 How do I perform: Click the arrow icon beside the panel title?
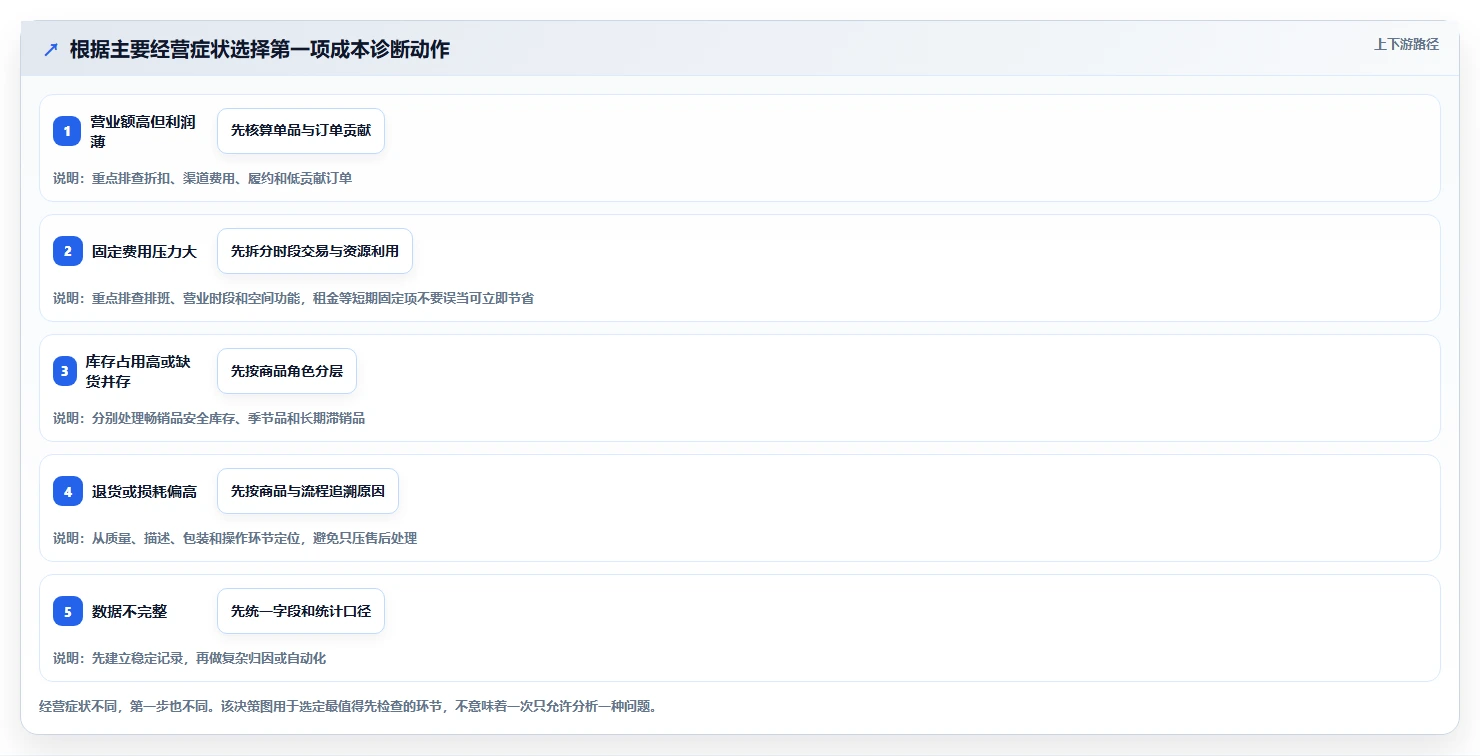[x=51, y=50]
